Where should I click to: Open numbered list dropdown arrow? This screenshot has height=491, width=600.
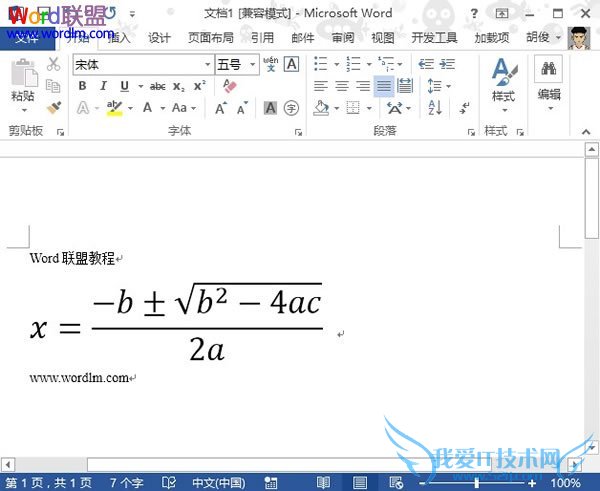click(369, 64)
